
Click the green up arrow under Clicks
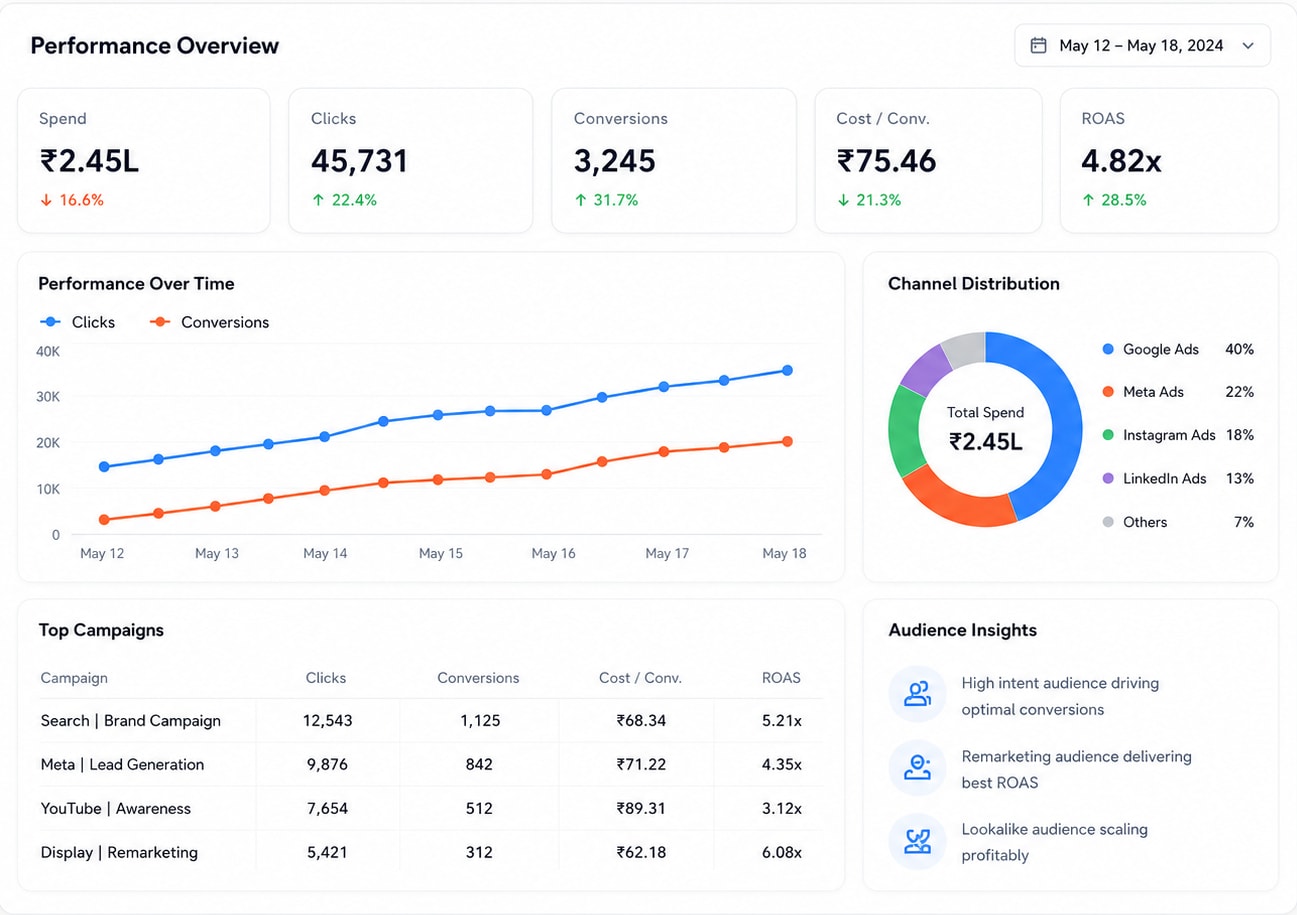318,200
